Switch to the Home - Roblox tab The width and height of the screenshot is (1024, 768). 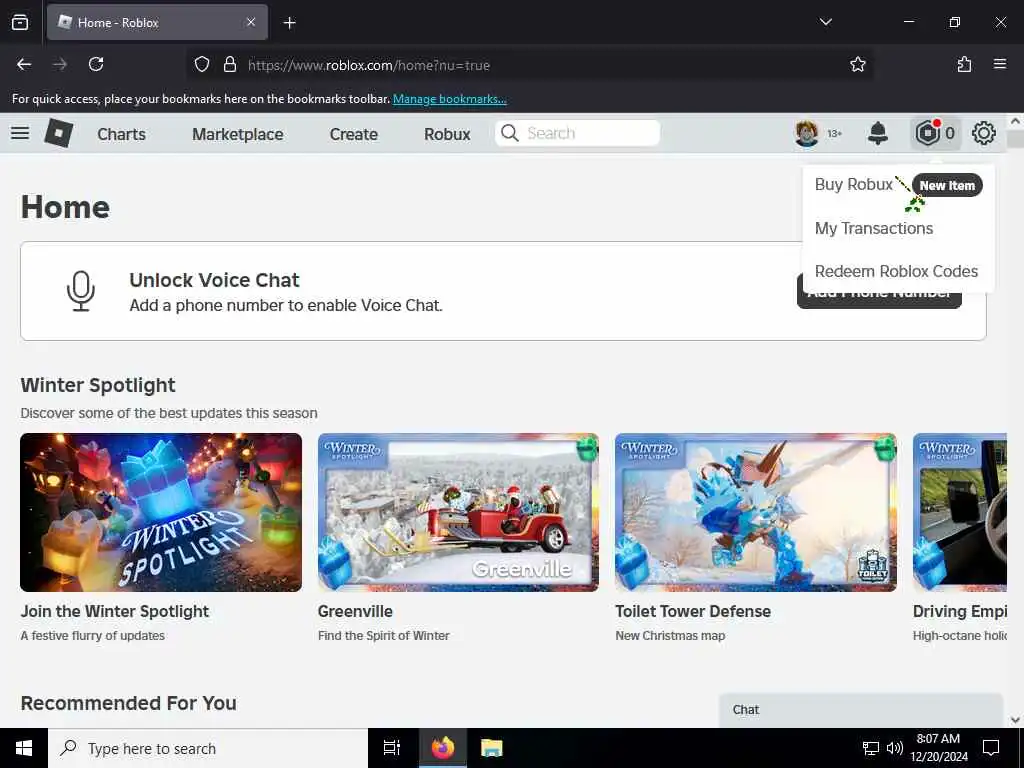coord(157,22)
